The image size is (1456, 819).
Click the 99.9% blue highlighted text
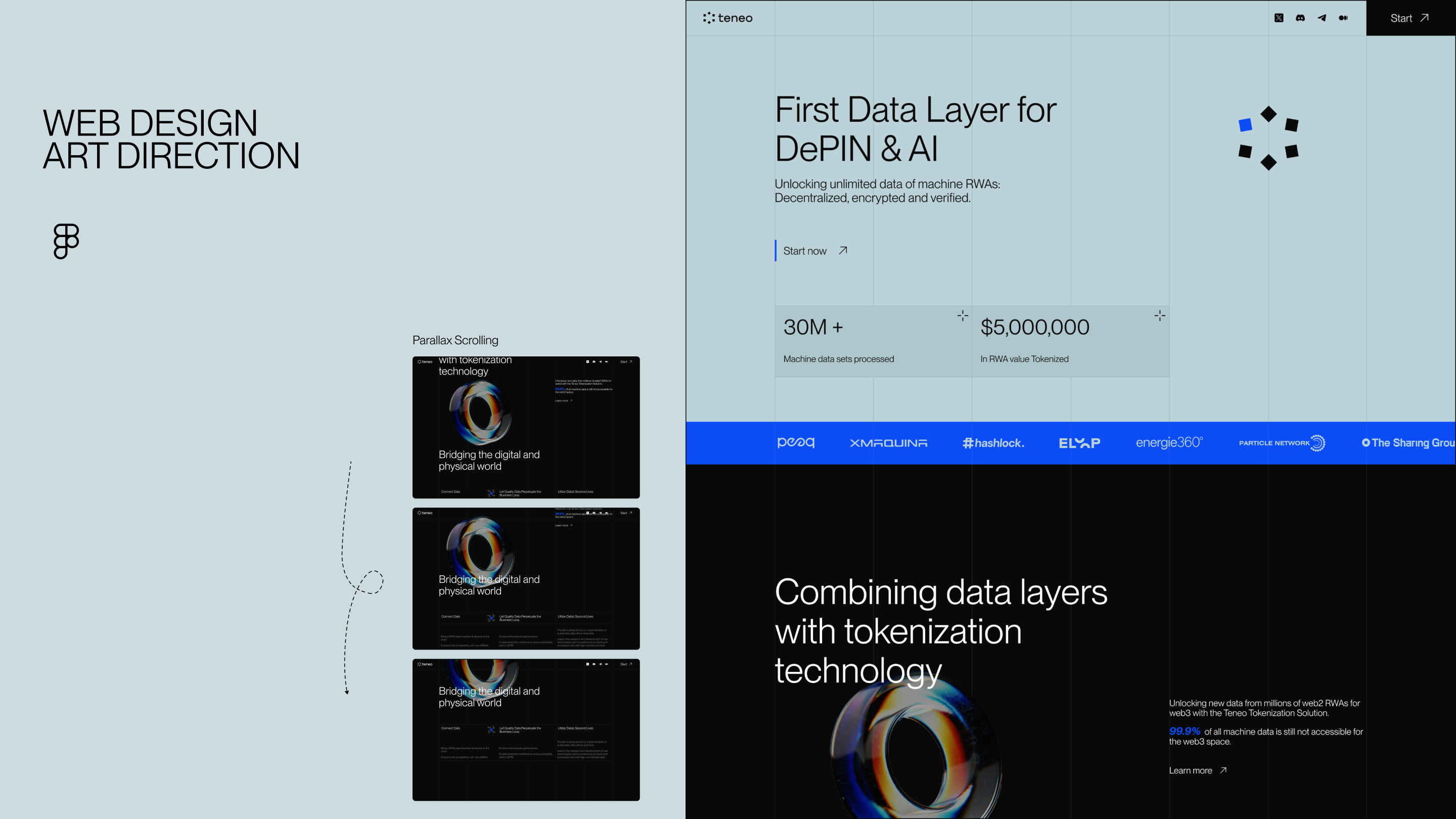[1184, 731]
